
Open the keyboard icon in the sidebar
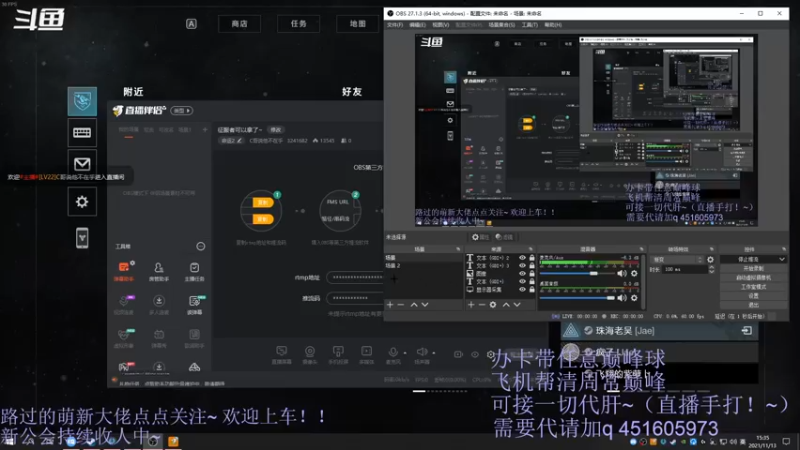(82, 133)
